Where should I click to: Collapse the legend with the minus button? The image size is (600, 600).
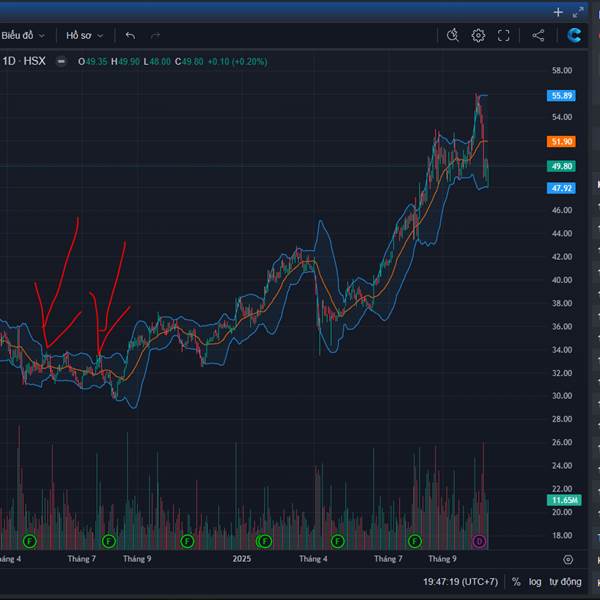[61, 61]
